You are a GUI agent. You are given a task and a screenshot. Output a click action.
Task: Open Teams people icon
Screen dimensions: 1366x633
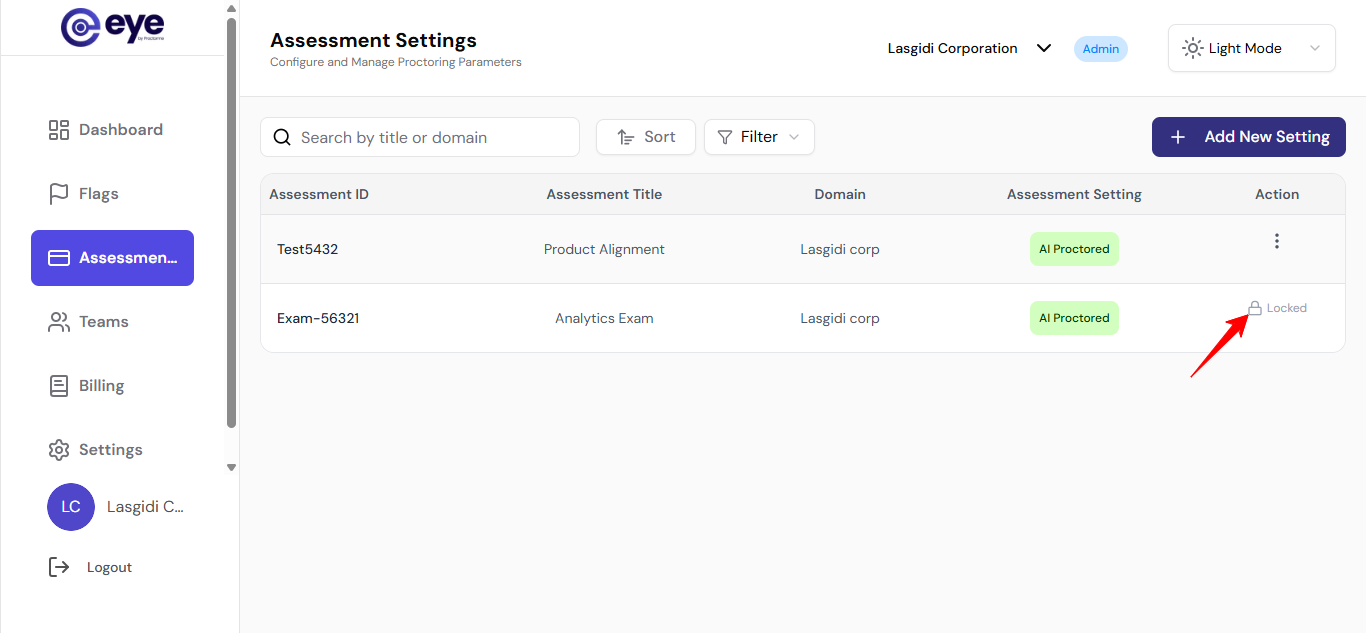(x=59, y=322)
